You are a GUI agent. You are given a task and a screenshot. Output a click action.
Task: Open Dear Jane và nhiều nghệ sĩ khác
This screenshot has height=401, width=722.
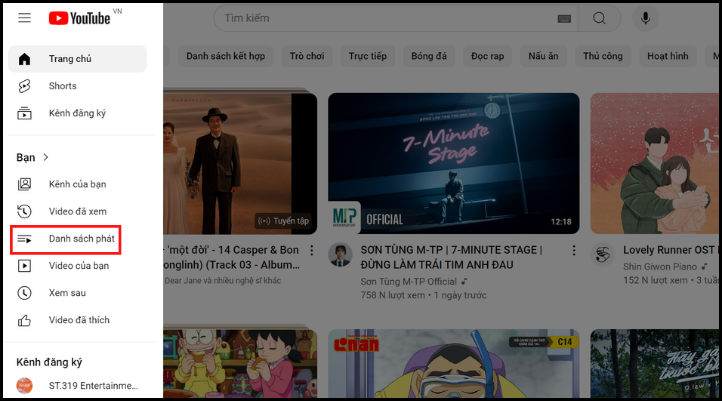click(223, 280)
